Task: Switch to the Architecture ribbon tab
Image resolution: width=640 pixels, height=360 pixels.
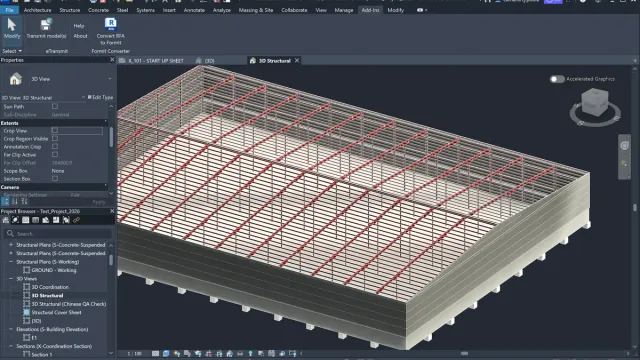Action: [x=38, y=10]
